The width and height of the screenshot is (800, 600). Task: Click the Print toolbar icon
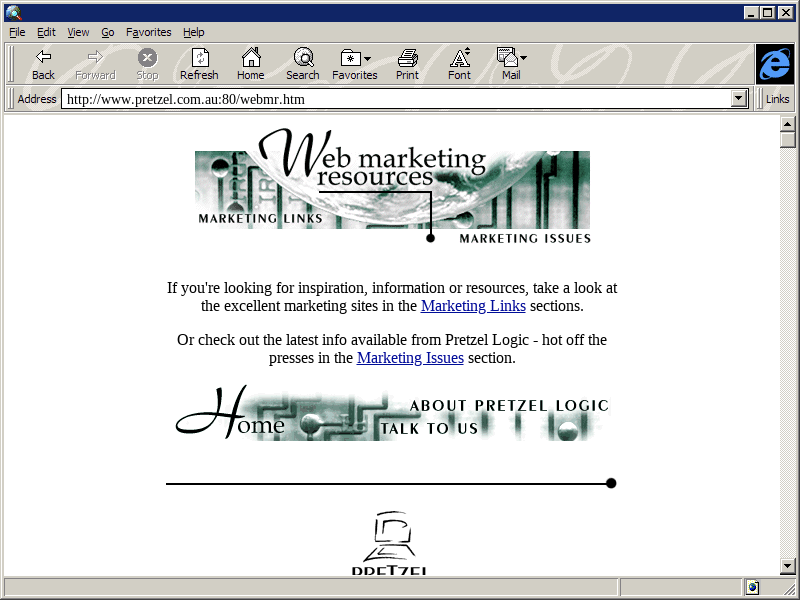407,58
